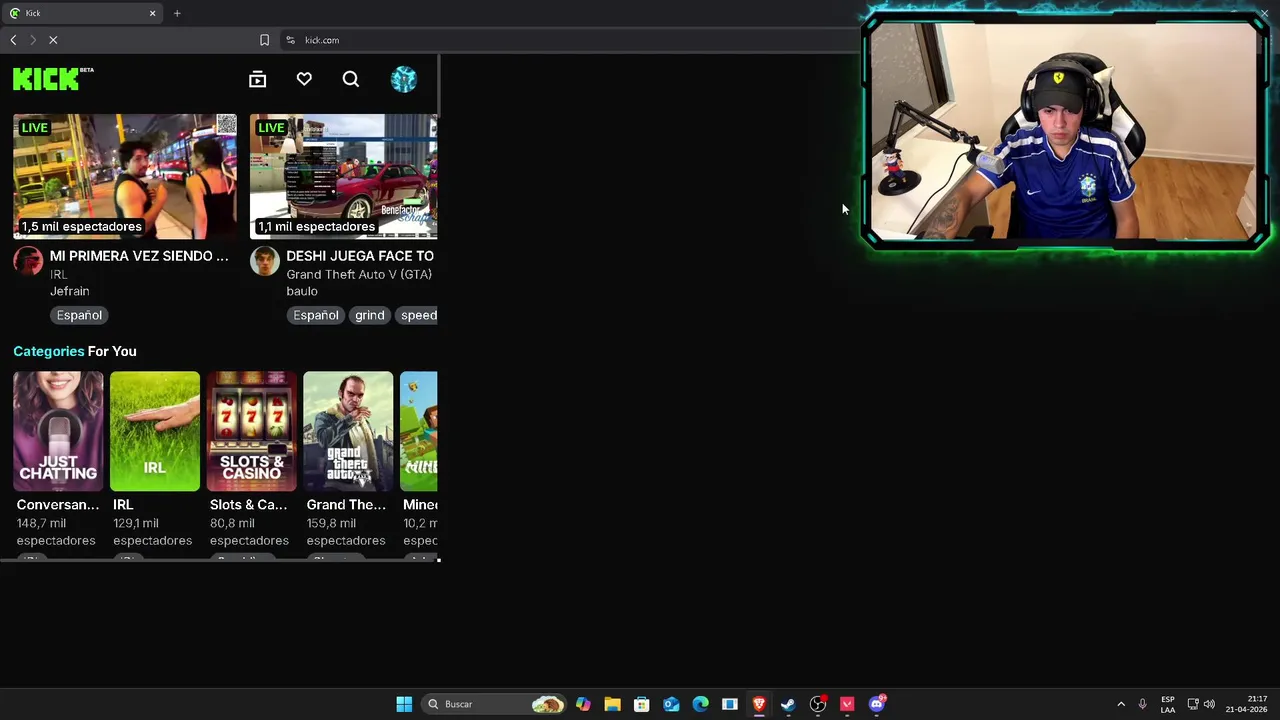Click the ESP LAA language indicator
This screenshot has height=720, width=1280.
[1168, 704]
